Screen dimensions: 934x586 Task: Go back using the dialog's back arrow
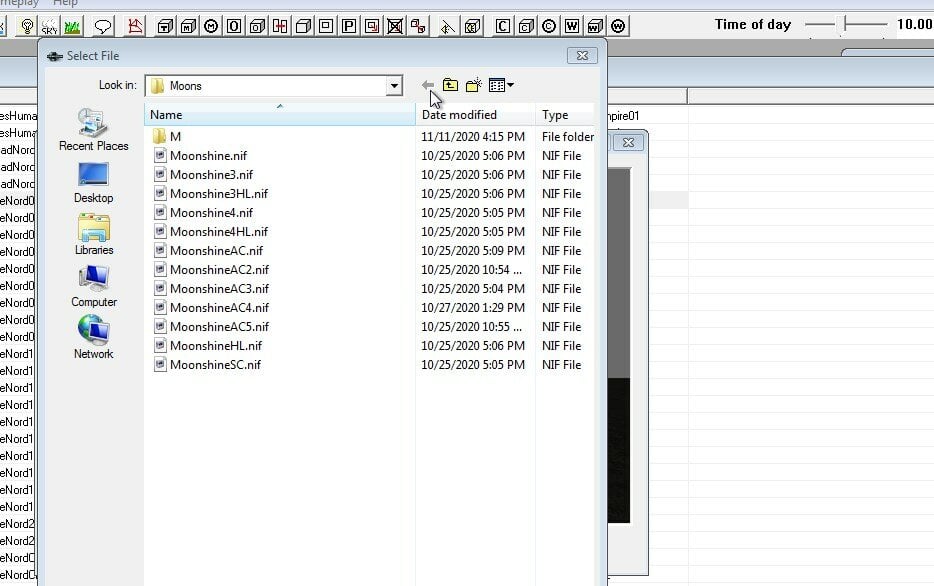pyautogui.click(x=428, y=85)
